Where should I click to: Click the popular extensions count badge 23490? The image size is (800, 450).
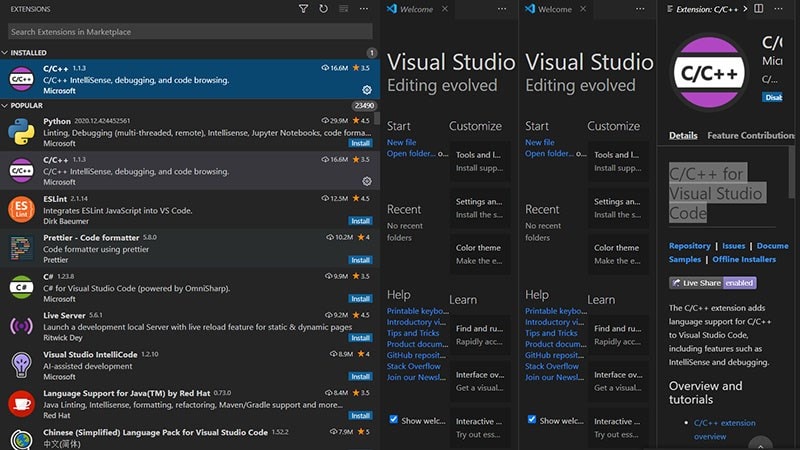click(364, 106)
